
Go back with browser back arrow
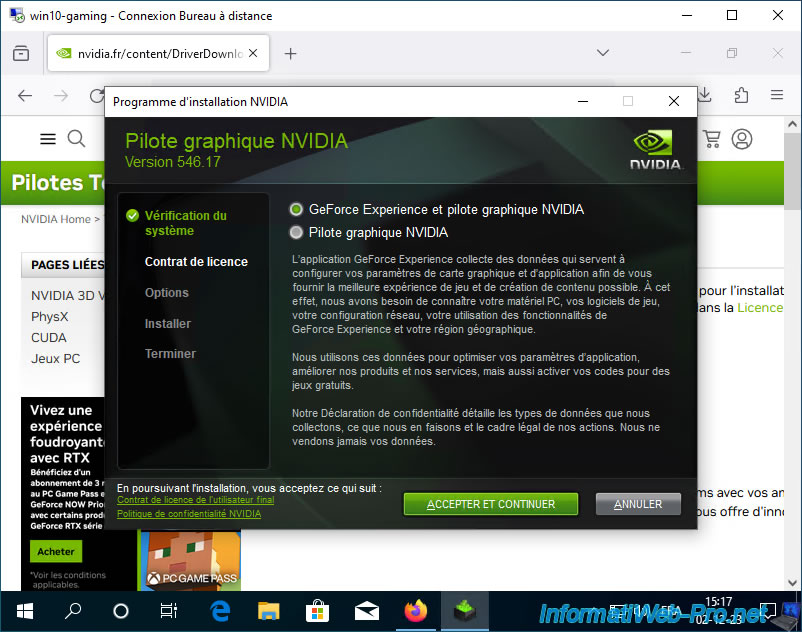click(25, 96)
